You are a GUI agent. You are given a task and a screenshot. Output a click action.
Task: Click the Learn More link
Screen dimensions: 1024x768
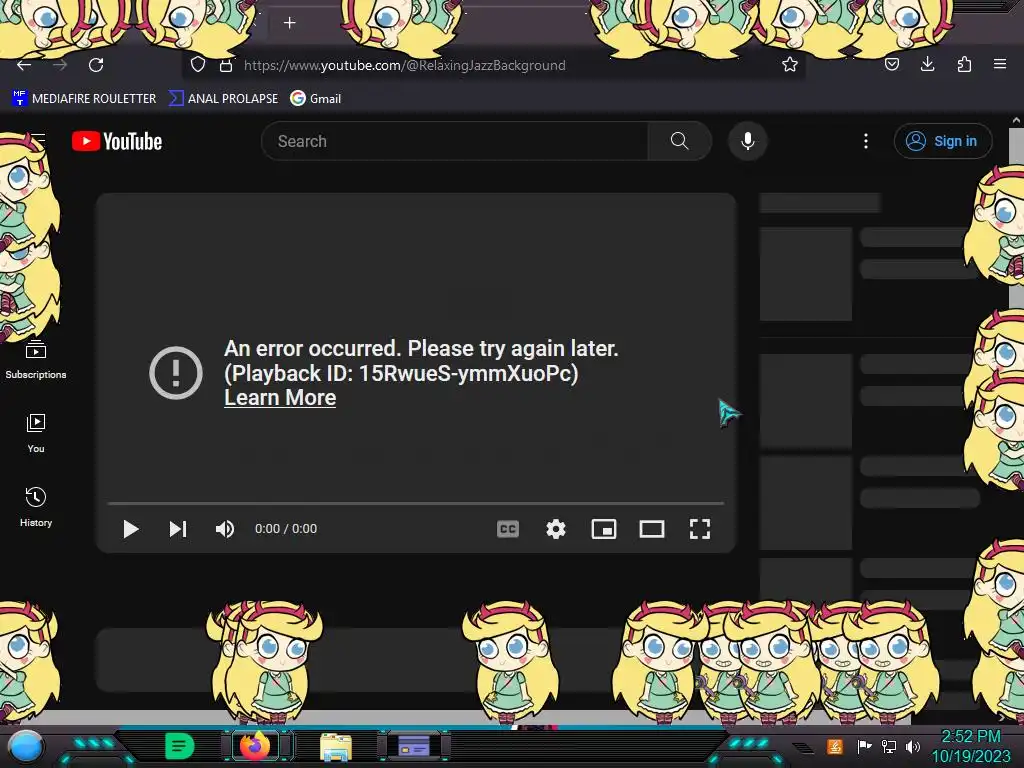[280, 398]
